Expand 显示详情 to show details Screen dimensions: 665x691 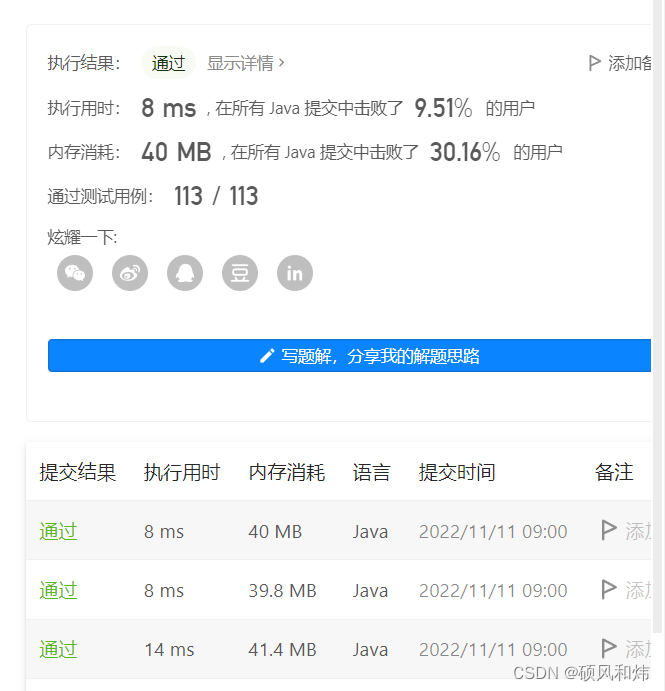245,63
